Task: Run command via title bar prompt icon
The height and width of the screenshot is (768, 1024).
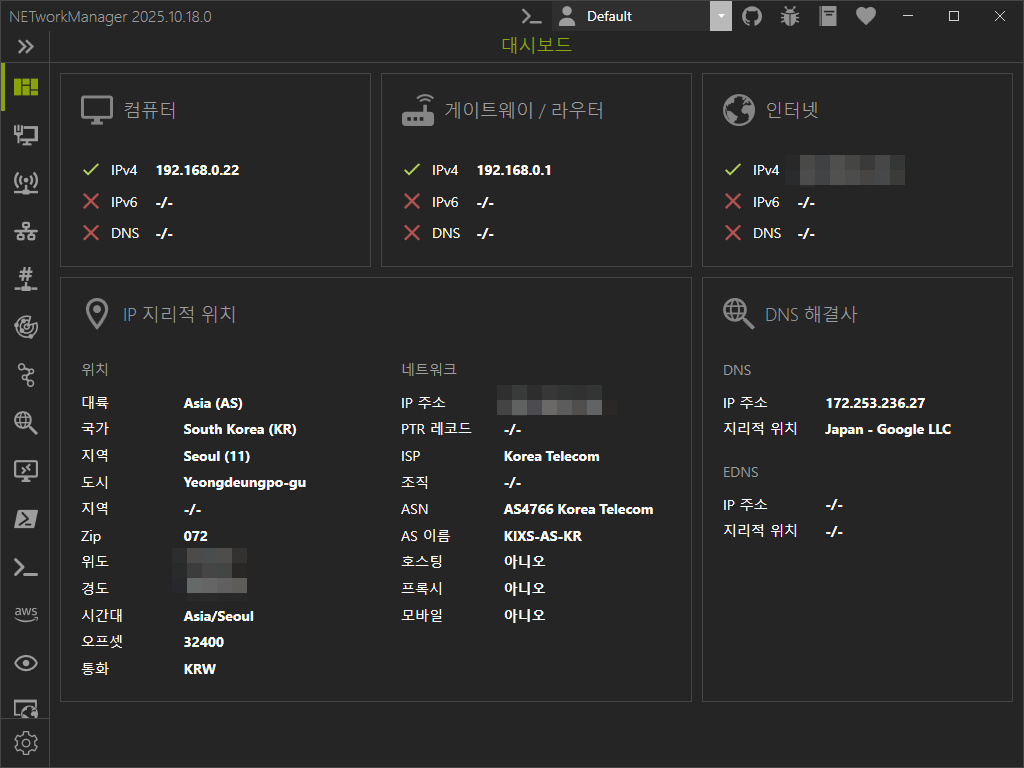Action: [x=531, y=16]
